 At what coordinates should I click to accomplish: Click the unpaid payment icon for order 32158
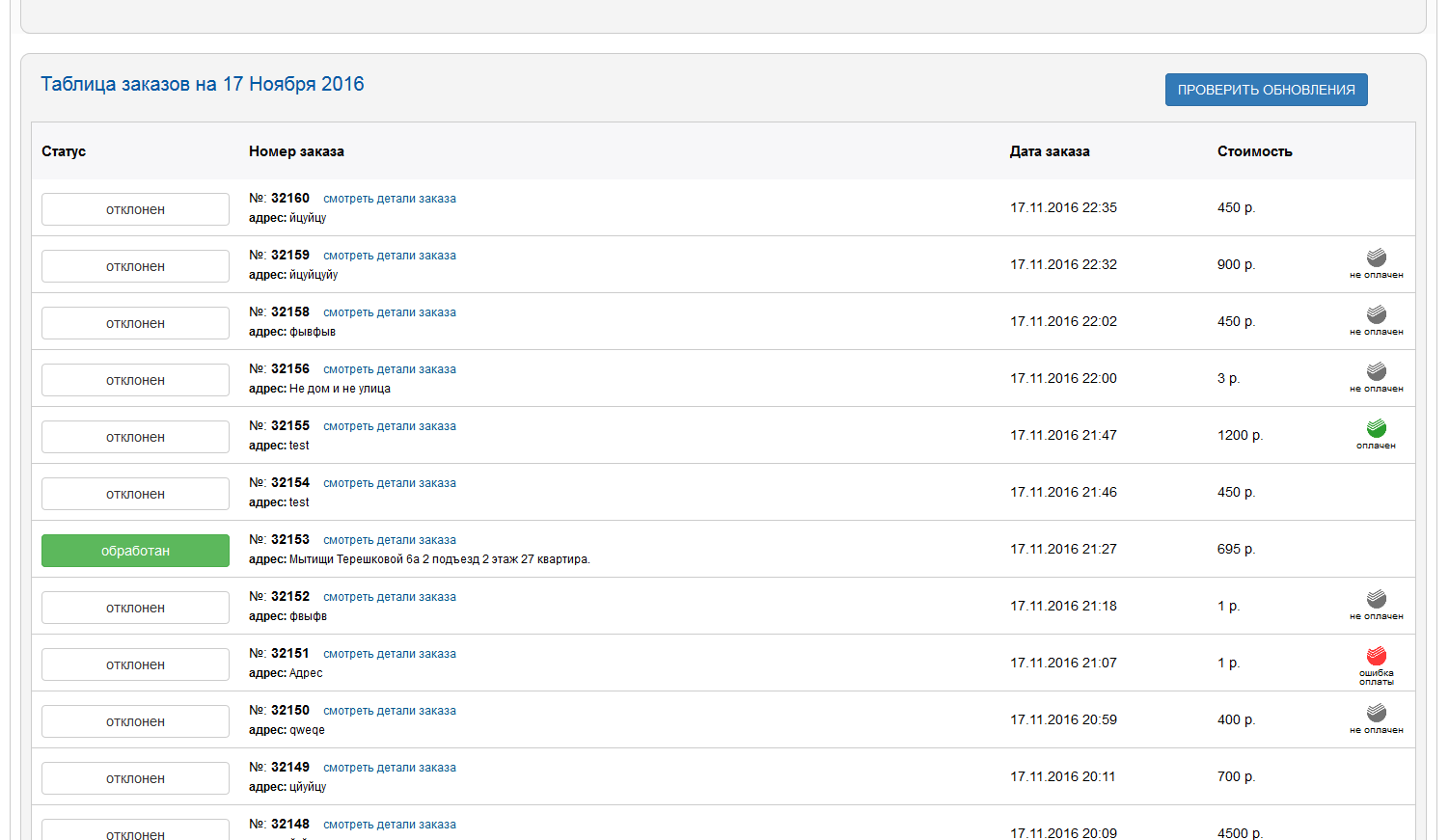pos(1377,314)
